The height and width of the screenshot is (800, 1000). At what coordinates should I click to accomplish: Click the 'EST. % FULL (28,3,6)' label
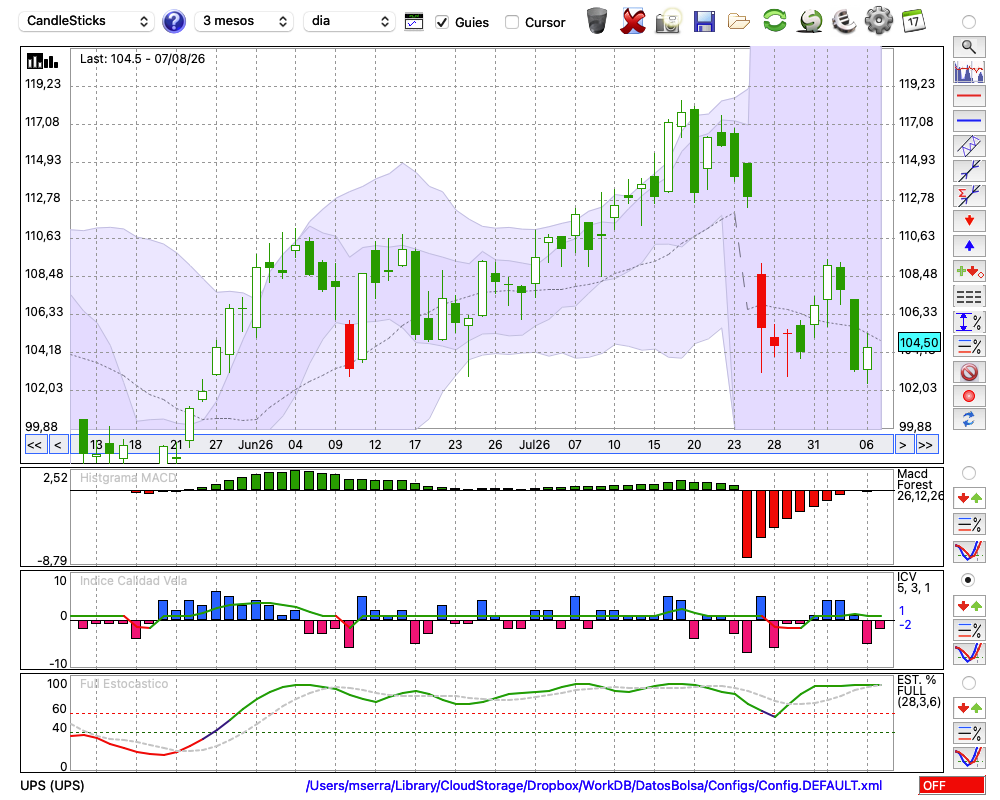tap(918, 691)
